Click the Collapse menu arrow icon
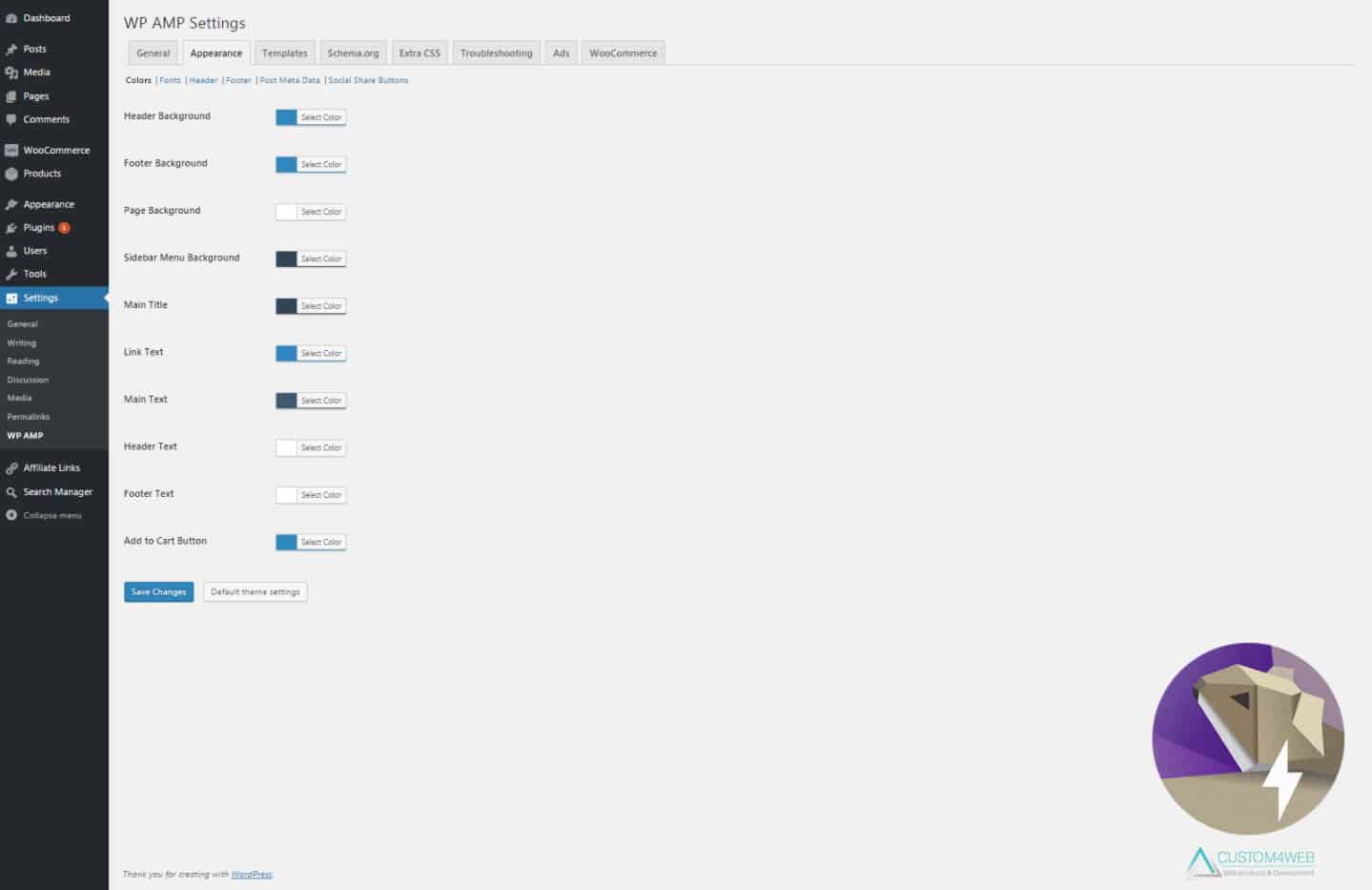Image resolution: width=1372 pixels, height=890 pixels. [11, 515]
